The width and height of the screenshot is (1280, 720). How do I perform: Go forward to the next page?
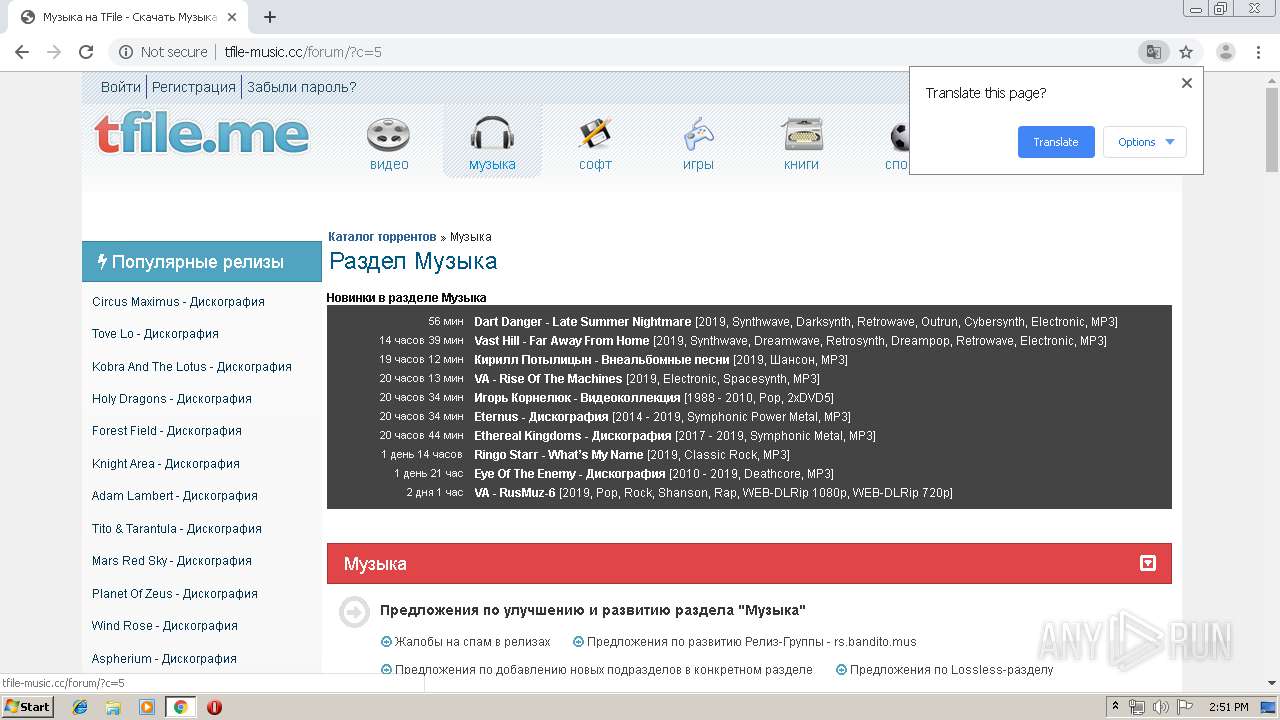tap(54, 52)
